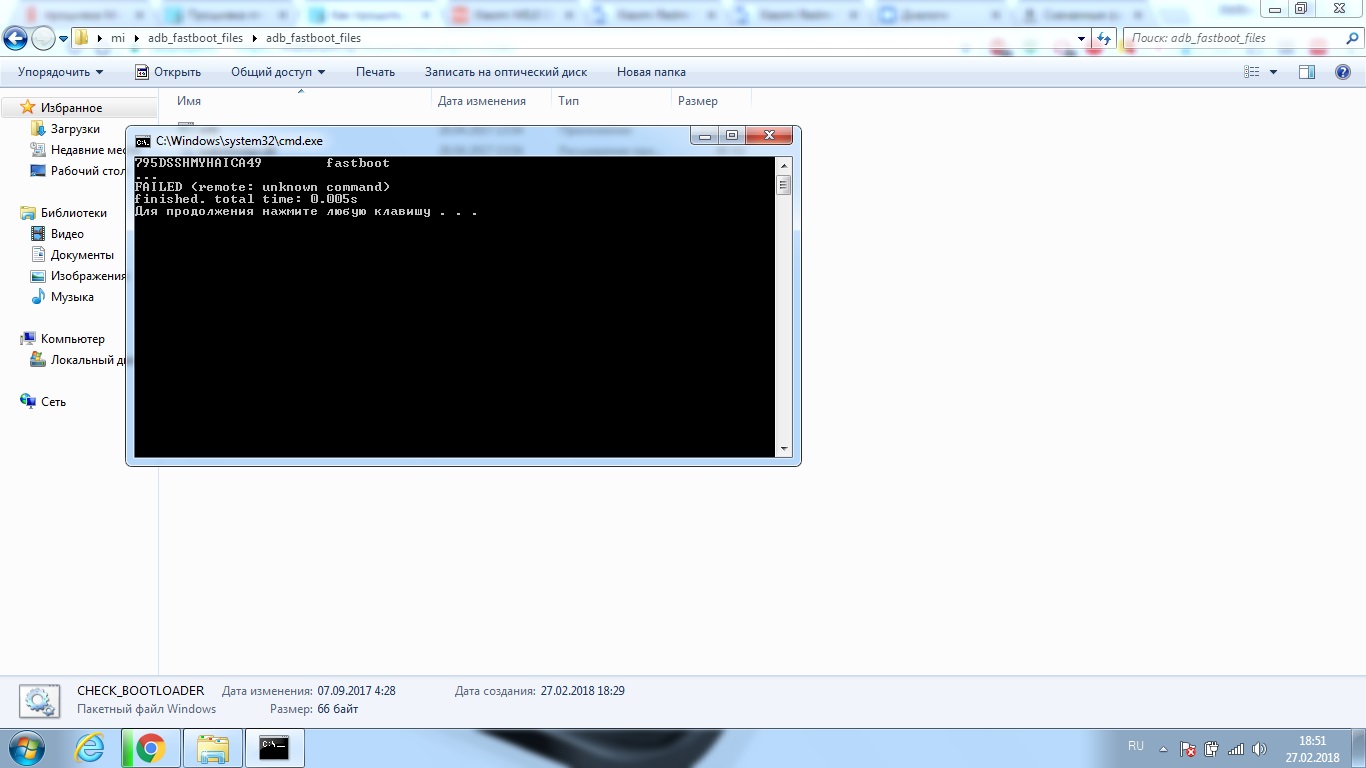Open Документы library in sidebar

click(x=82, y=255)
